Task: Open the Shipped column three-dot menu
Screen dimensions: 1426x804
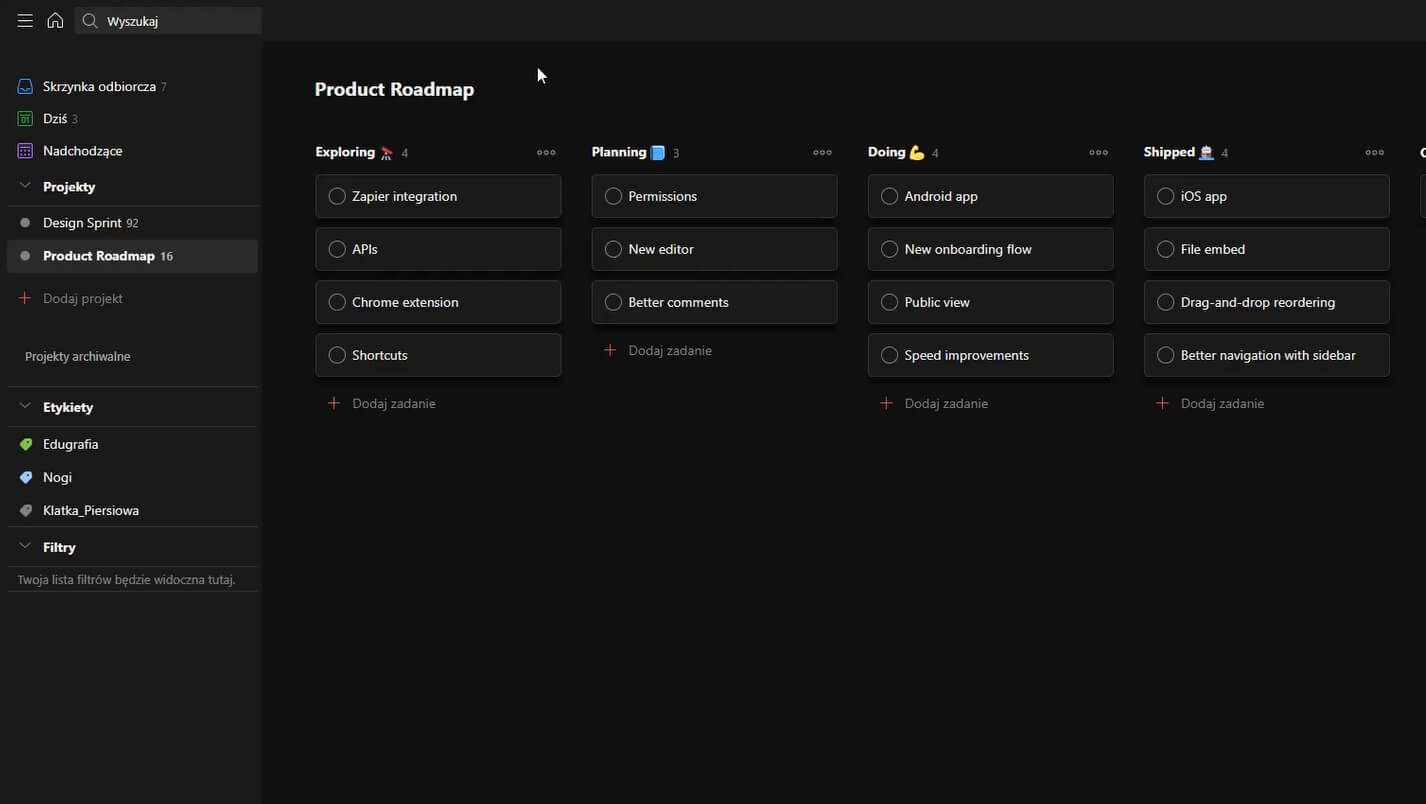Action: [x=1374, y=153]
